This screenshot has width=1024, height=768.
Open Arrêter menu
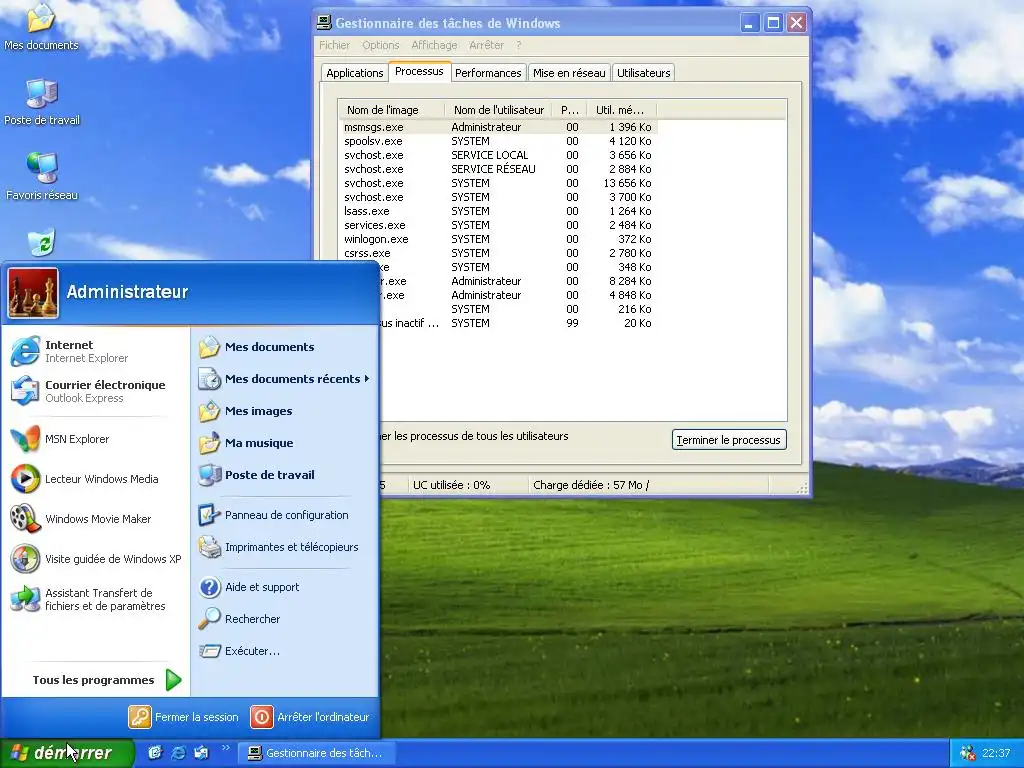[x=487, y=45]
